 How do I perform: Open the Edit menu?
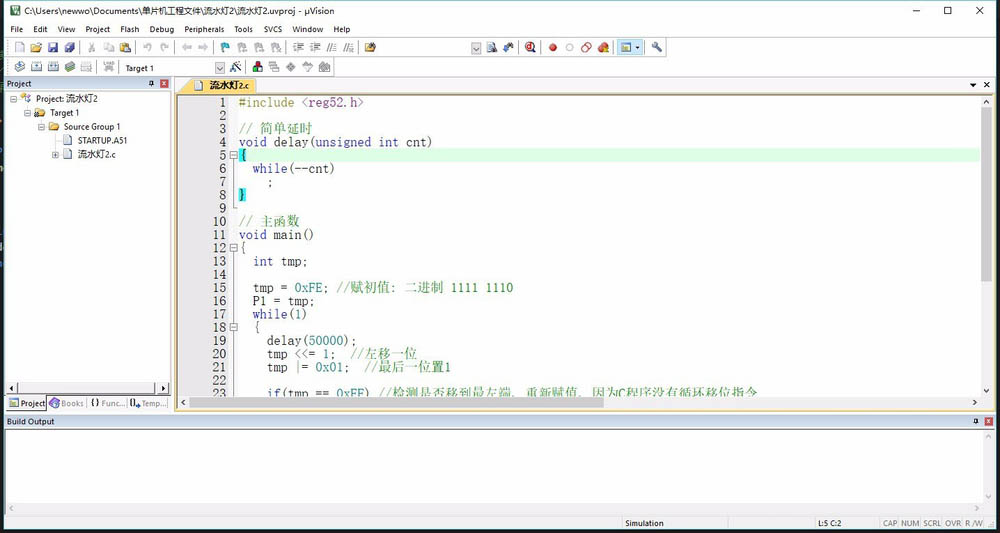tap(40, 29)
